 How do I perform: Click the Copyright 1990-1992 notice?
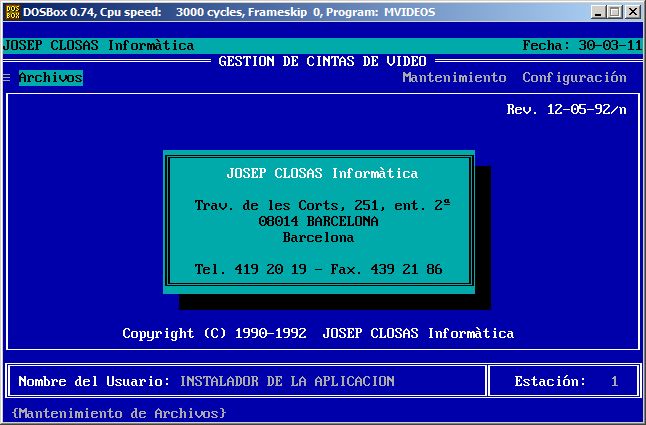[318, 334]
